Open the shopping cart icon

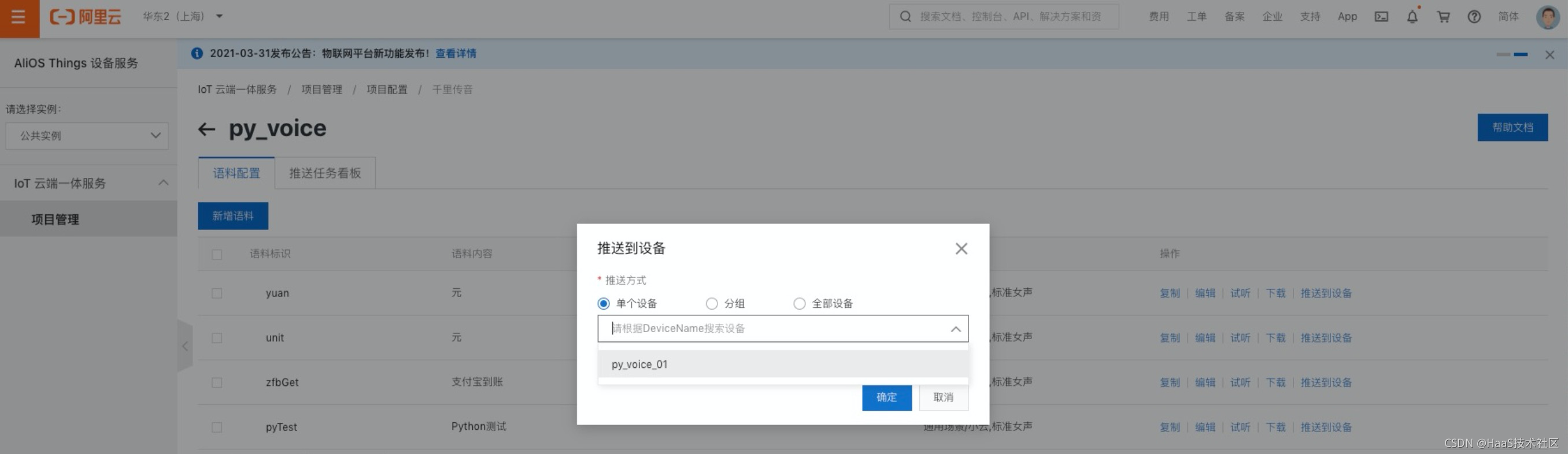(1443, 17)
